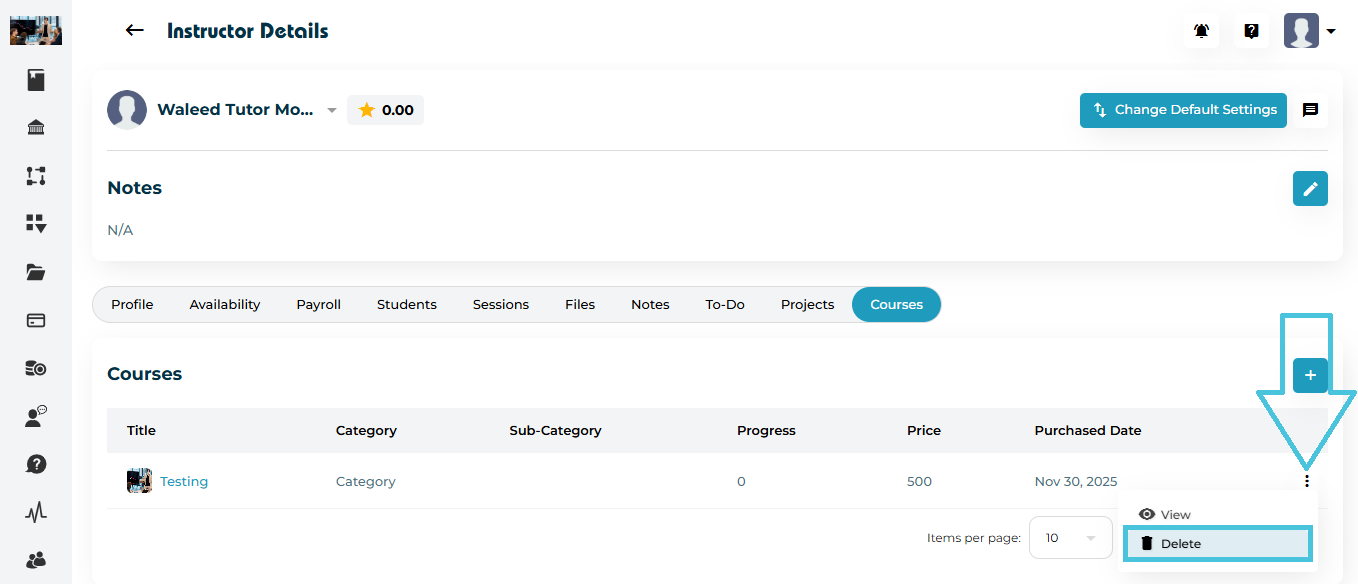Open the user profile avatar dropdown
Screen dimensions: 1358x584
(x=1309, y=31)
